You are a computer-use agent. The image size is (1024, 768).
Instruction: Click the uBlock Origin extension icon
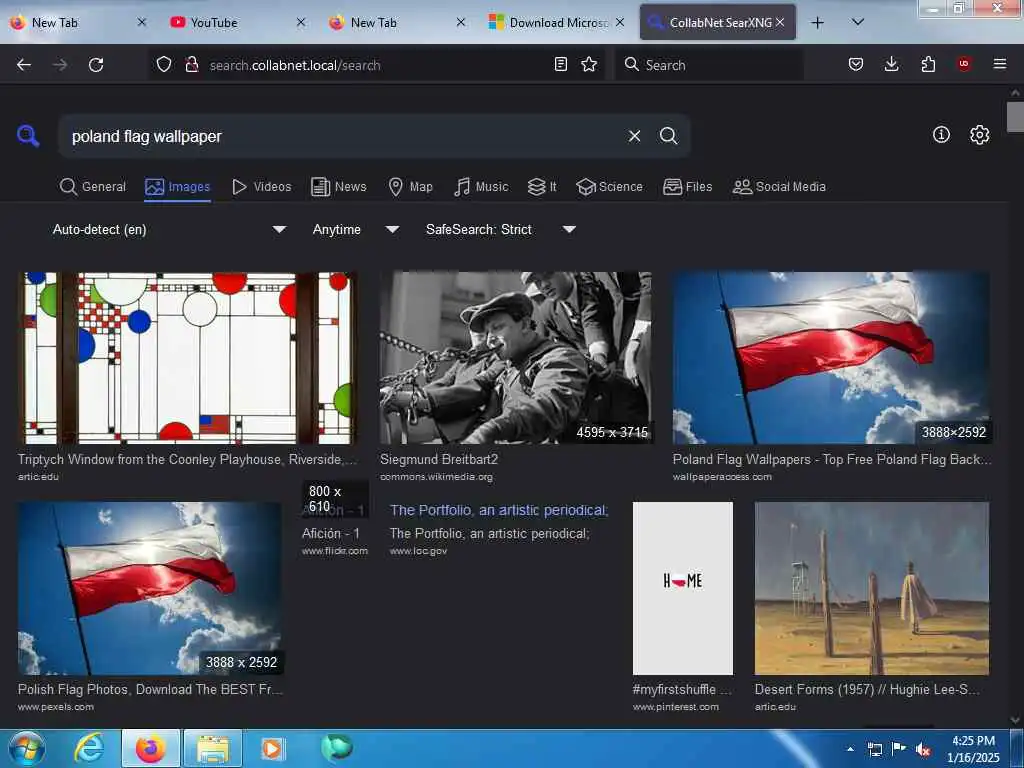pos(964,64)
